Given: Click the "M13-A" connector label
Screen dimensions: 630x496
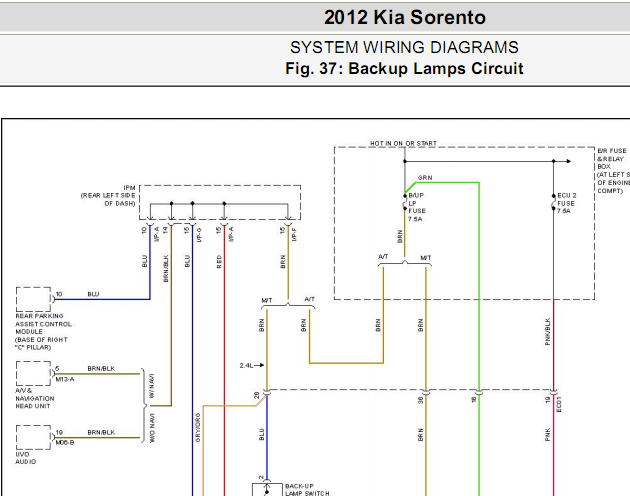Looking at the screenshot, I should coord(65,379).
